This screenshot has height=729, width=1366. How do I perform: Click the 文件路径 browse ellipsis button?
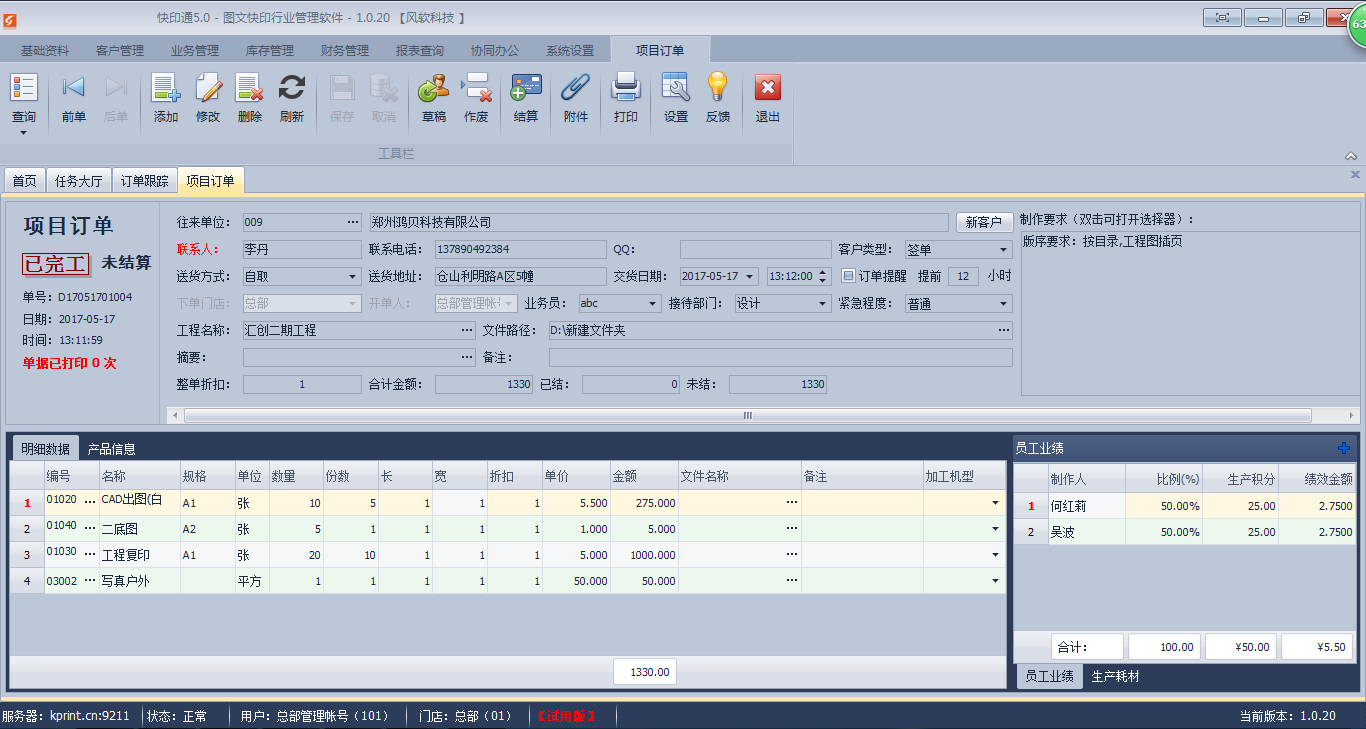click(x=1003, y=330)
